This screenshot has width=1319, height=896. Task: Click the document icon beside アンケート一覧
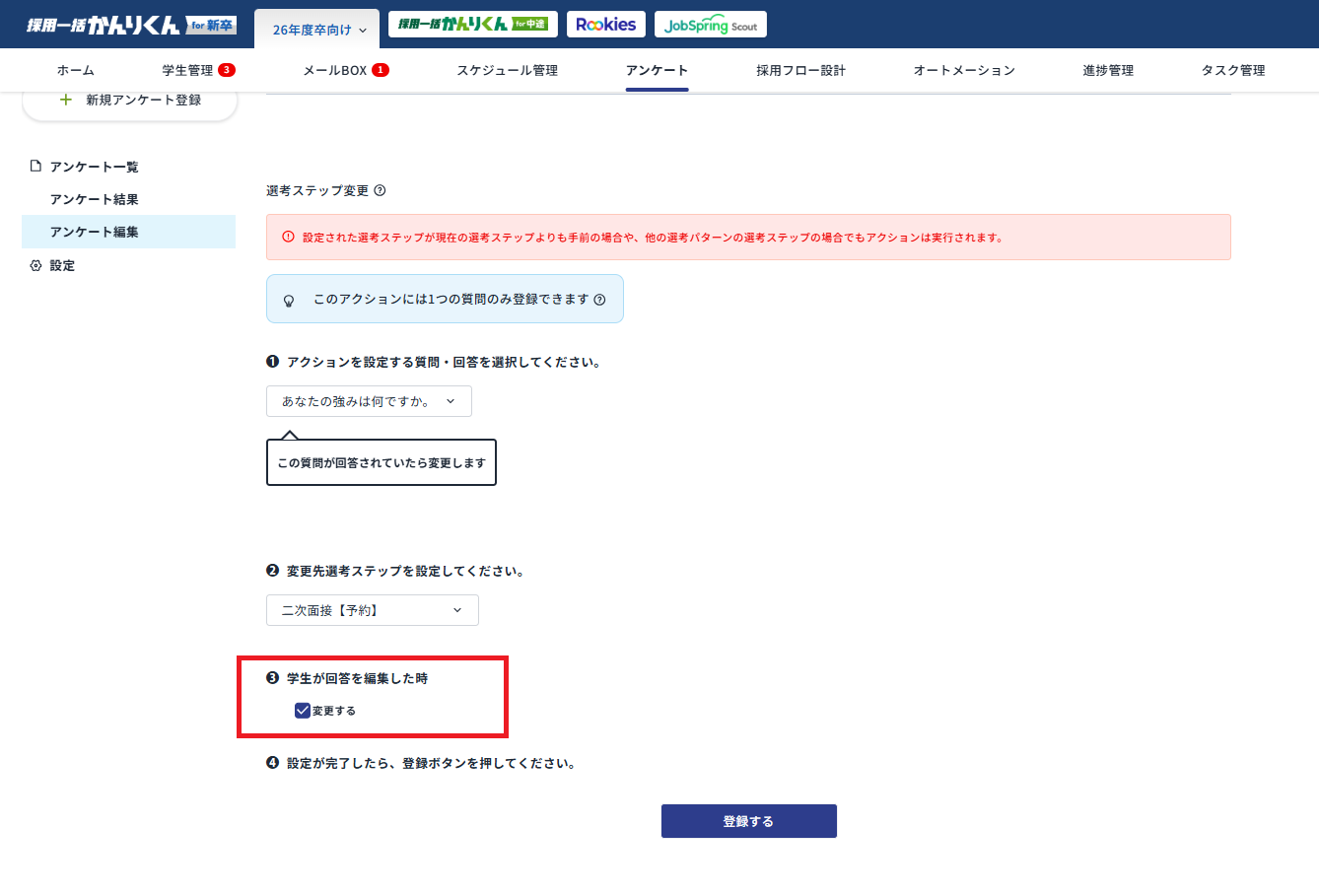(x=36, y=167)
